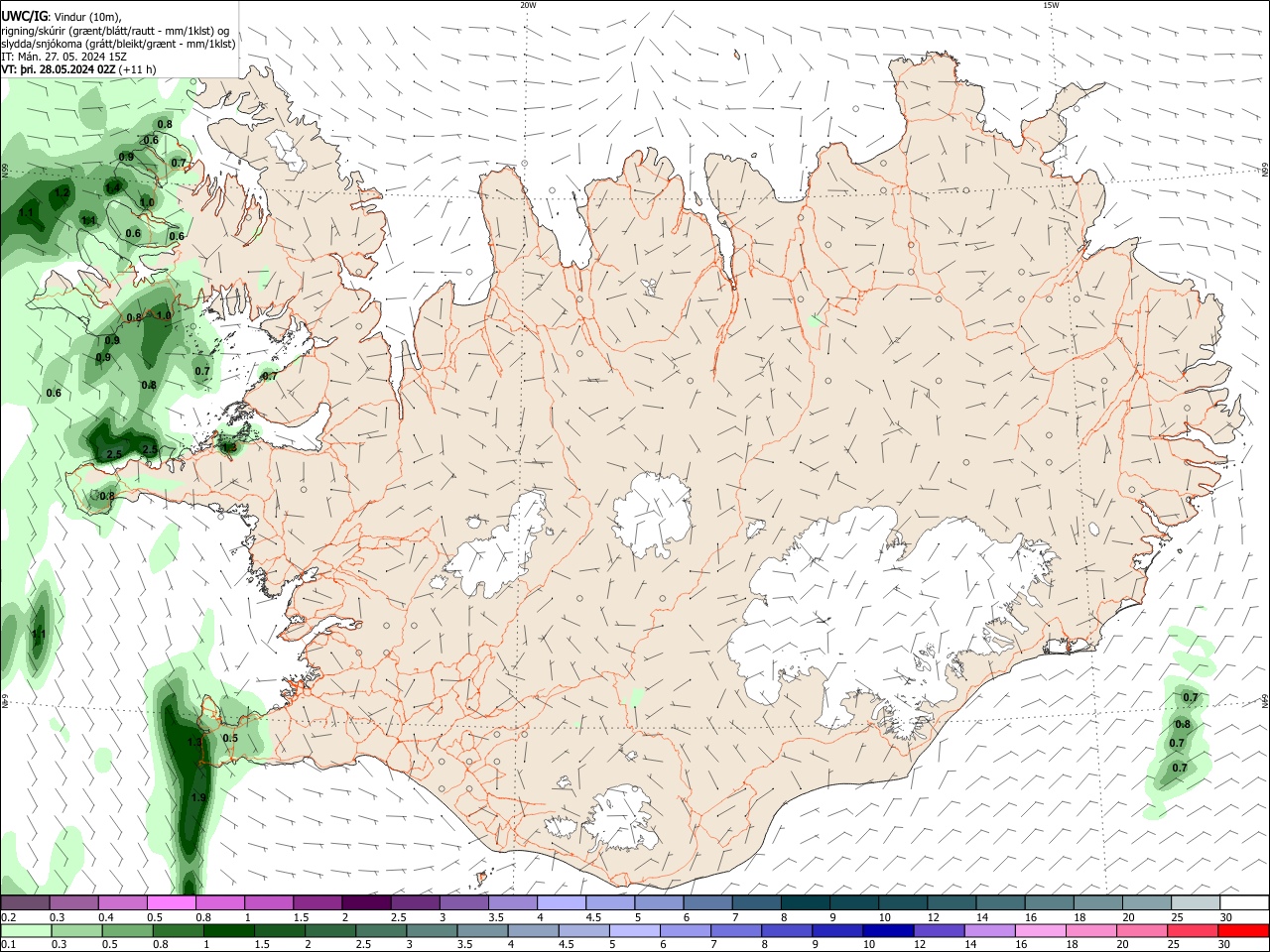
Task: Click the gray-green 2.5 rain legend swatch
Action: pos(381,930)
